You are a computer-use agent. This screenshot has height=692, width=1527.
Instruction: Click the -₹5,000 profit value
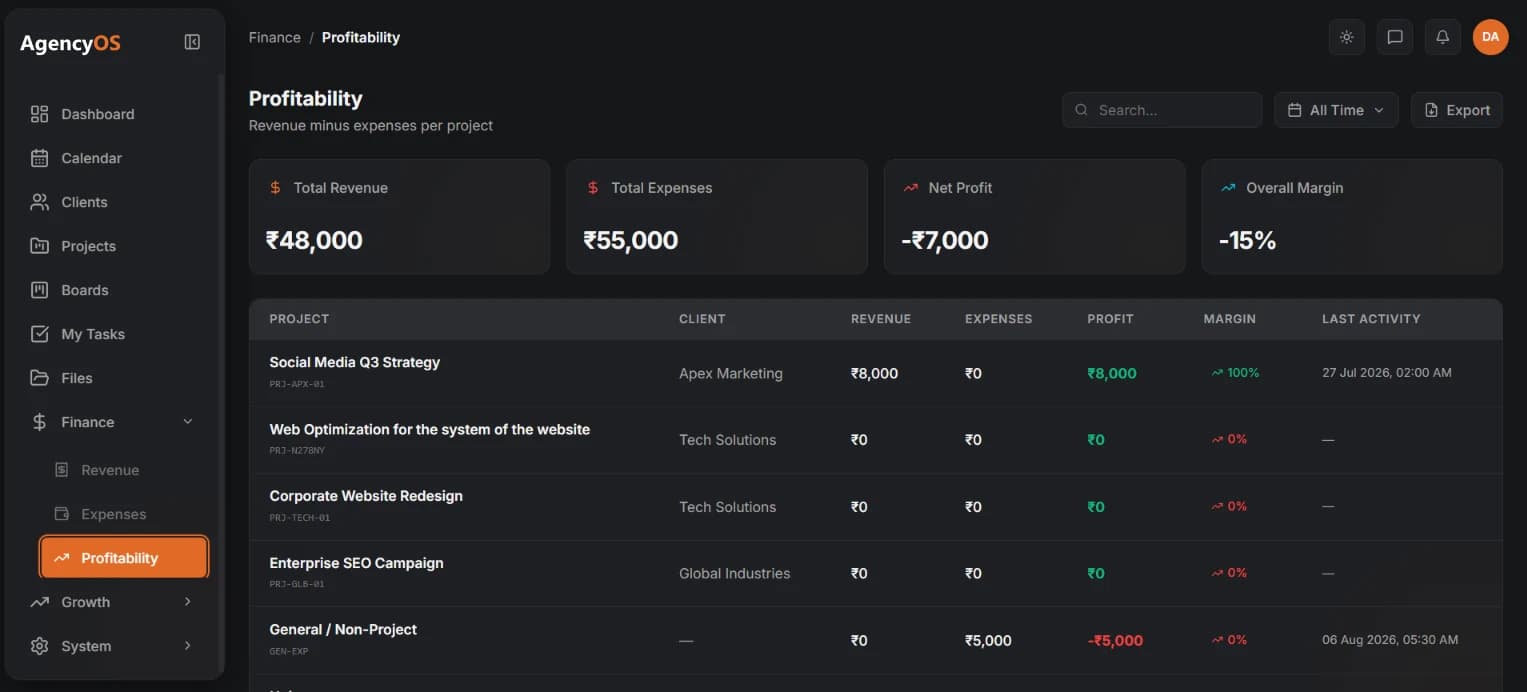[x=1115, y=640]
